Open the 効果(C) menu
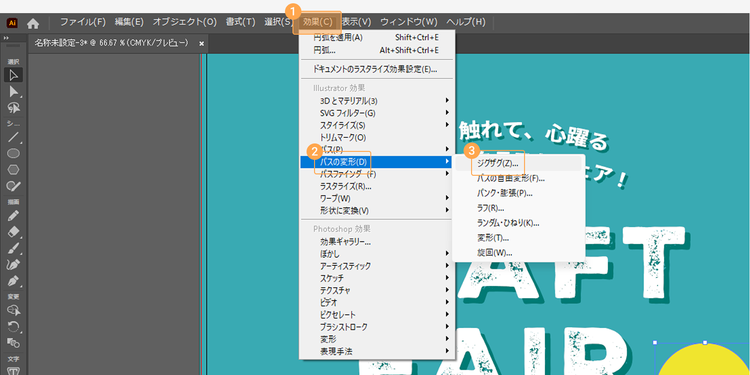This screenshot has height=375, width=750. coord(318,22)
